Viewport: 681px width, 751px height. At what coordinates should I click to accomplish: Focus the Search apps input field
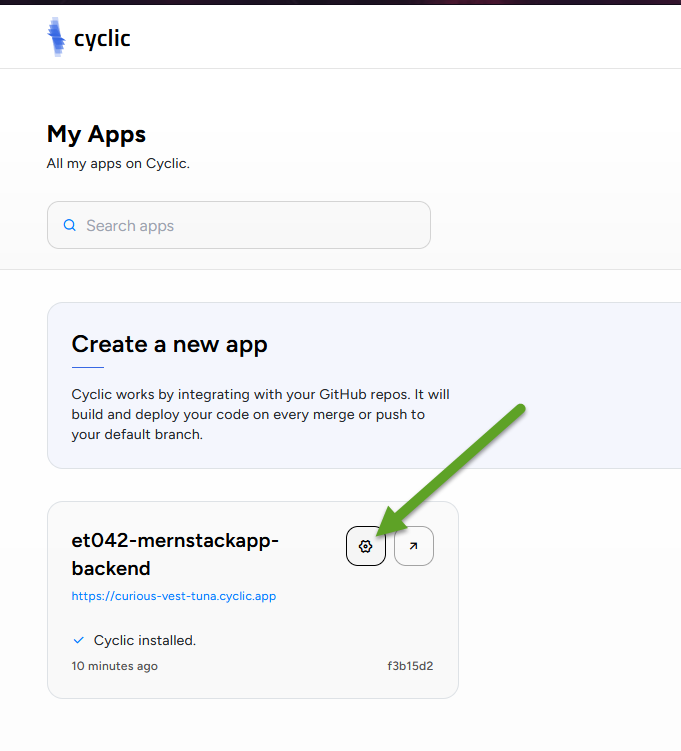point(238,225)
